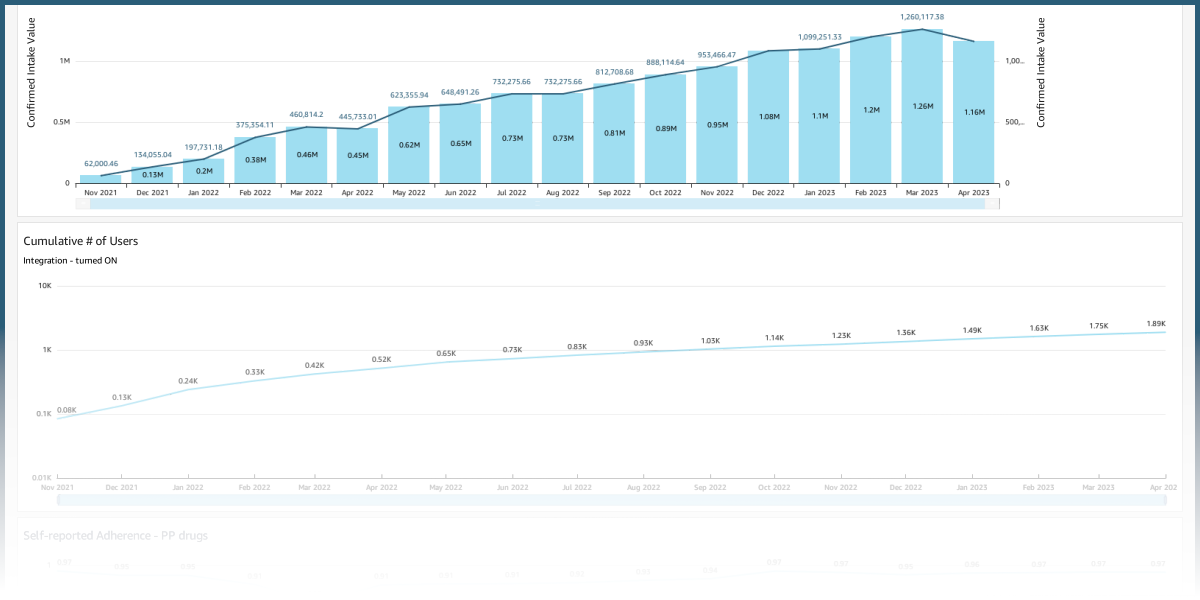Click the 1,099,251.33 data label

coord(819,37)
